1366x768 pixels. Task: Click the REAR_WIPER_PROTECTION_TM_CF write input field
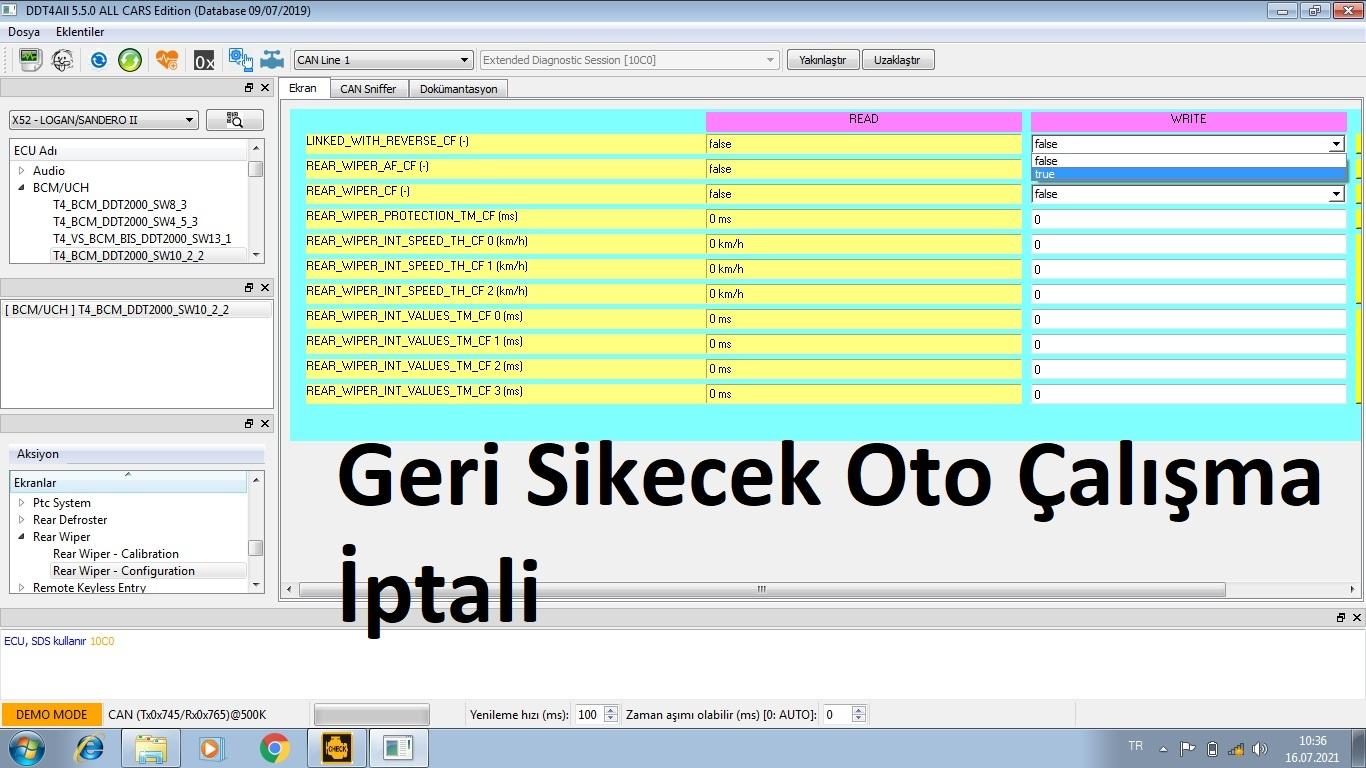point(1188,219)
